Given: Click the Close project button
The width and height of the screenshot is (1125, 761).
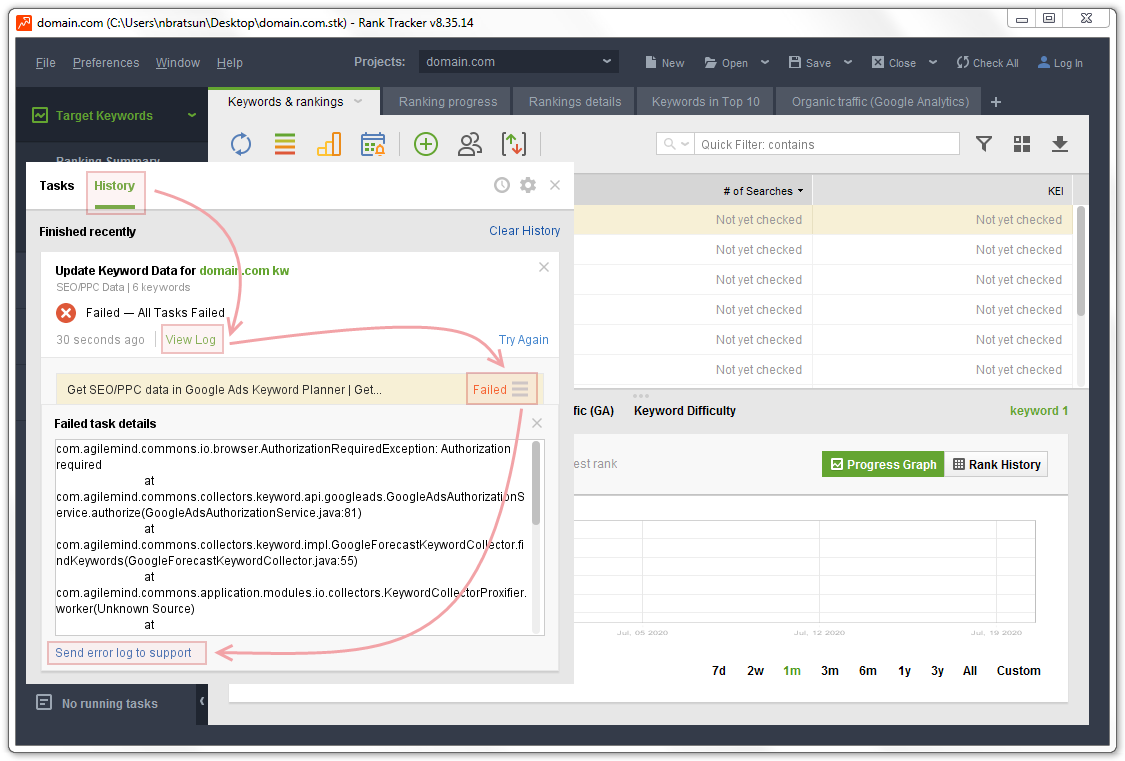Looking at the screenshot, I should (894, 62).
